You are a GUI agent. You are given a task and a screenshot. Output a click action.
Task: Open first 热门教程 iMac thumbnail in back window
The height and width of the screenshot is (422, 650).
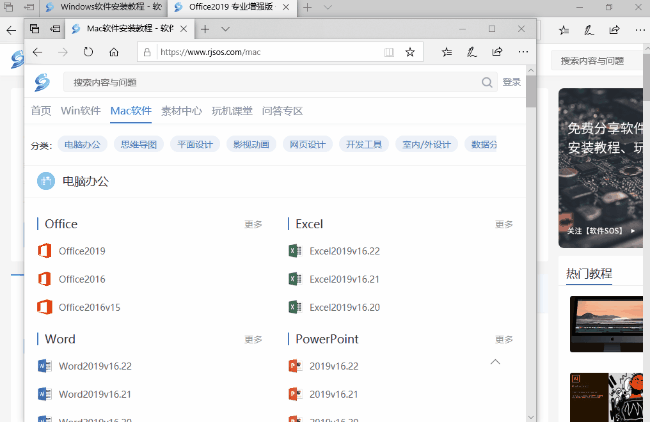click(606, 324)
